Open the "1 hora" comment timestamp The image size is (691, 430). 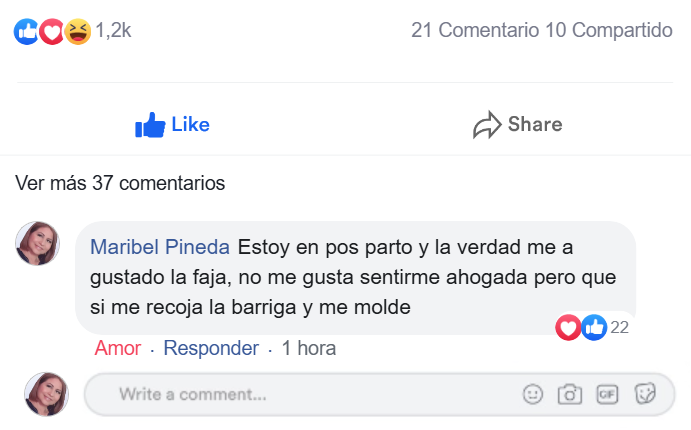pyautogui.click(x=309, y=349)
